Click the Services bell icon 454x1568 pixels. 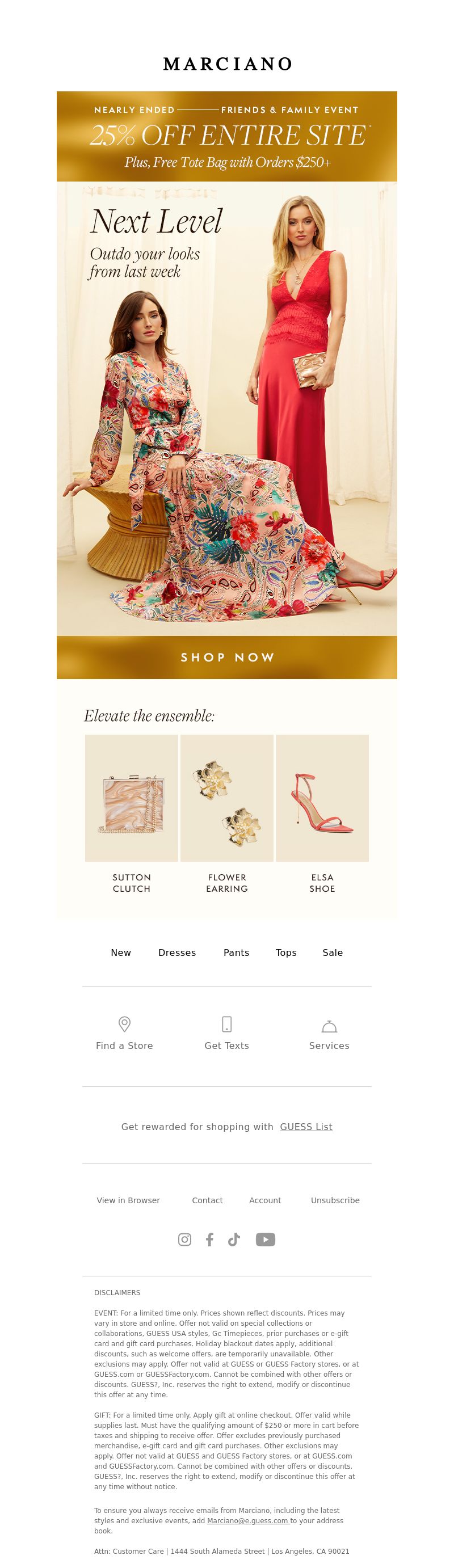(329, 1026)
